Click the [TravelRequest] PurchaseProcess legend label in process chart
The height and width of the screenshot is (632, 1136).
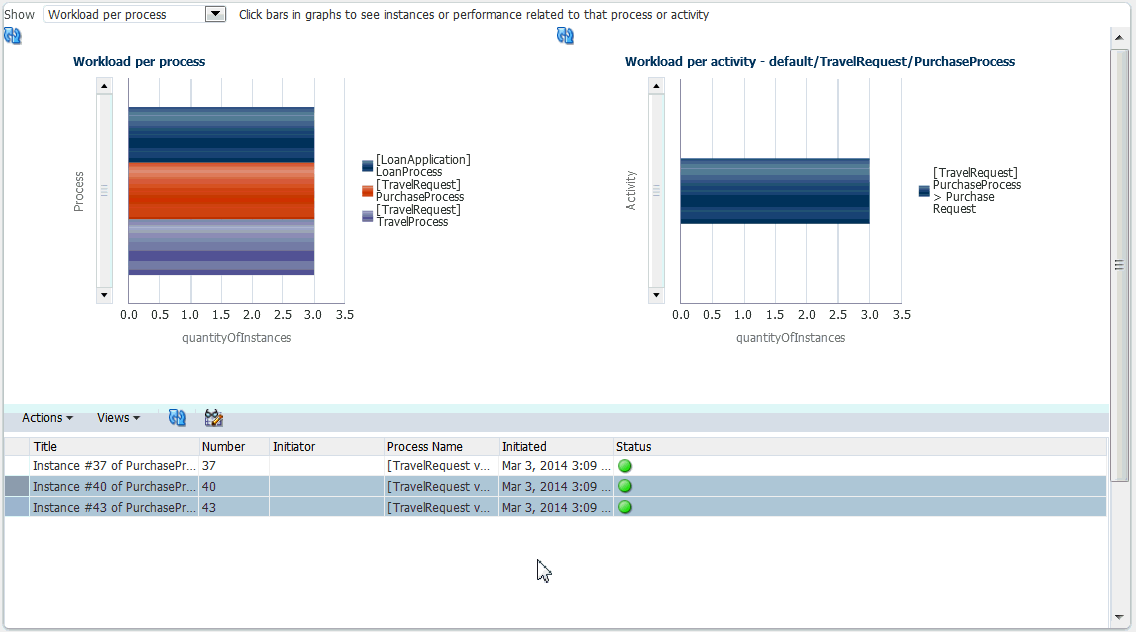(419, 191)
